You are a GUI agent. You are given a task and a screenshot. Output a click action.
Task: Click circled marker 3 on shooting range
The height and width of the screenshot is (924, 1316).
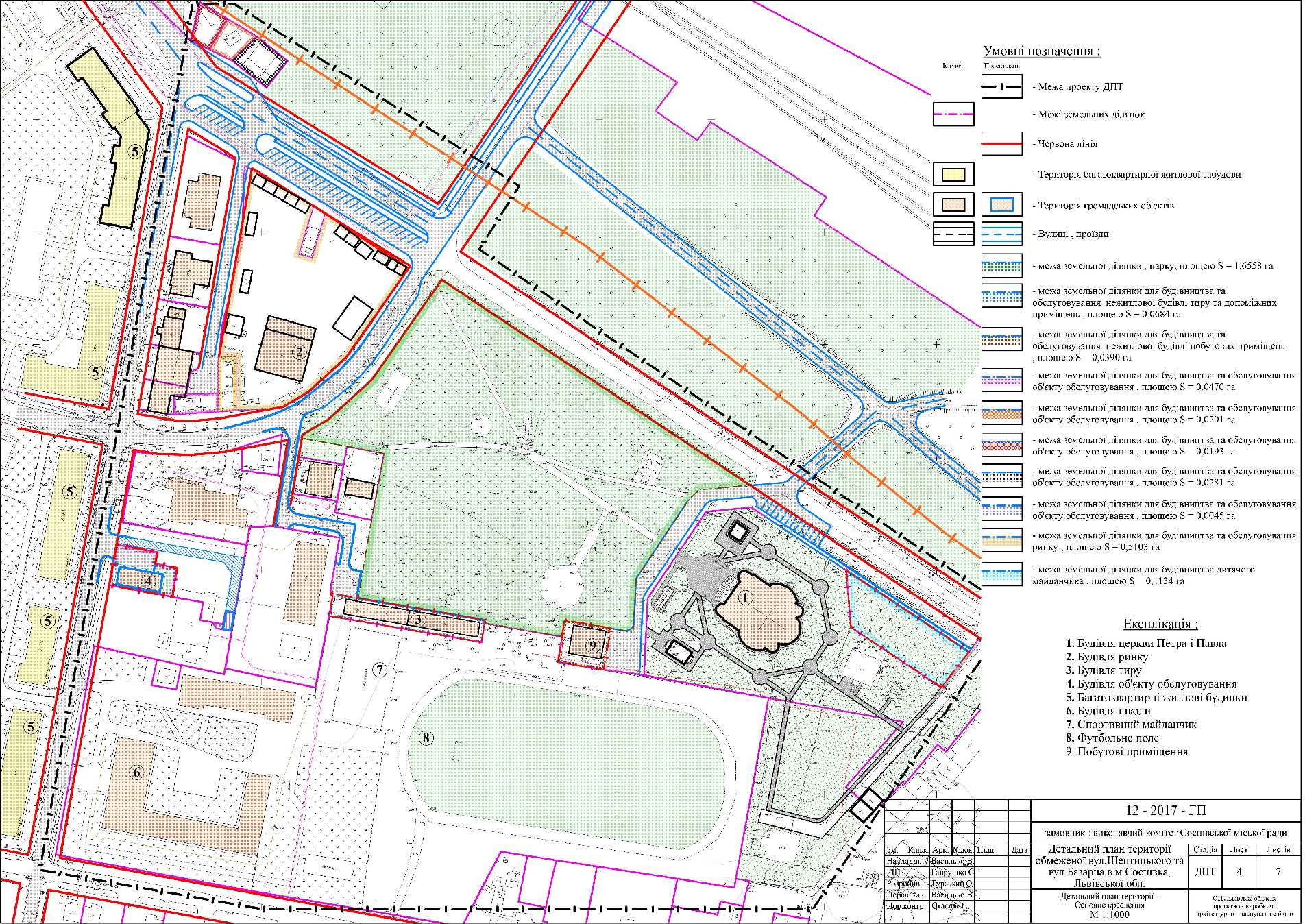point(417,620)
